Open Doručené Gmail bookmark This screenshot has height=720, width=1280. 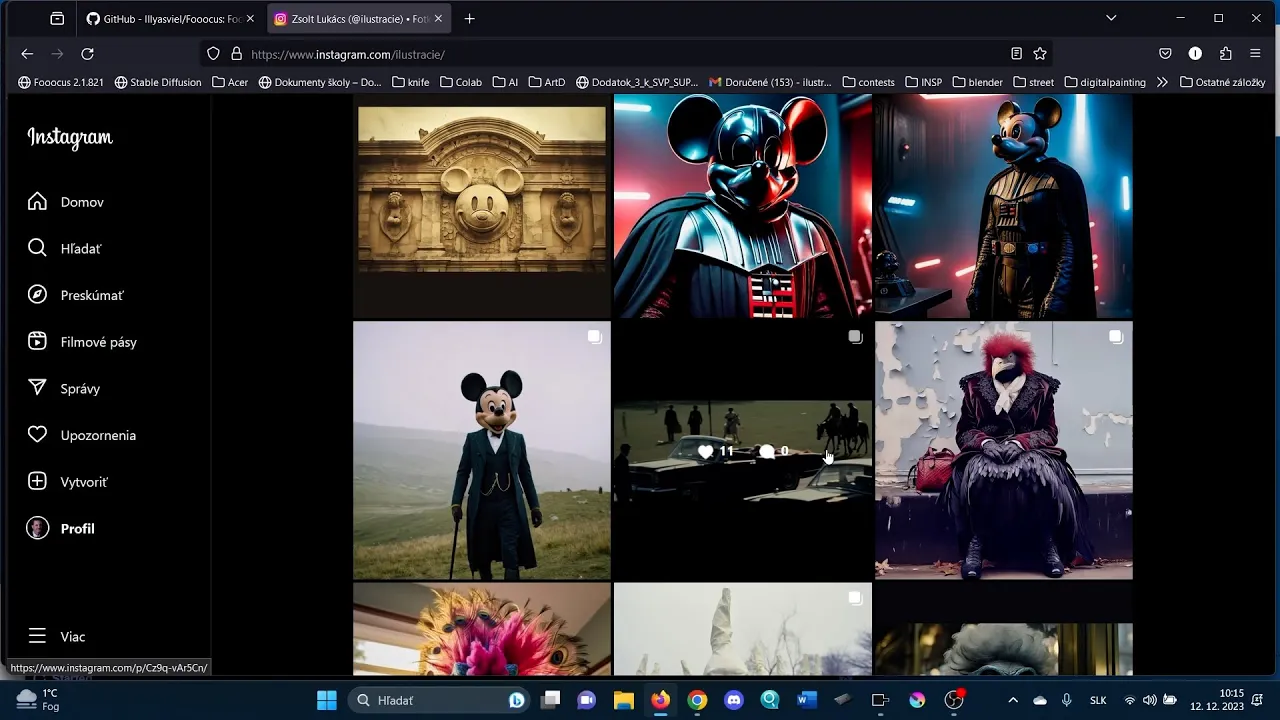(x=770, y=82)
